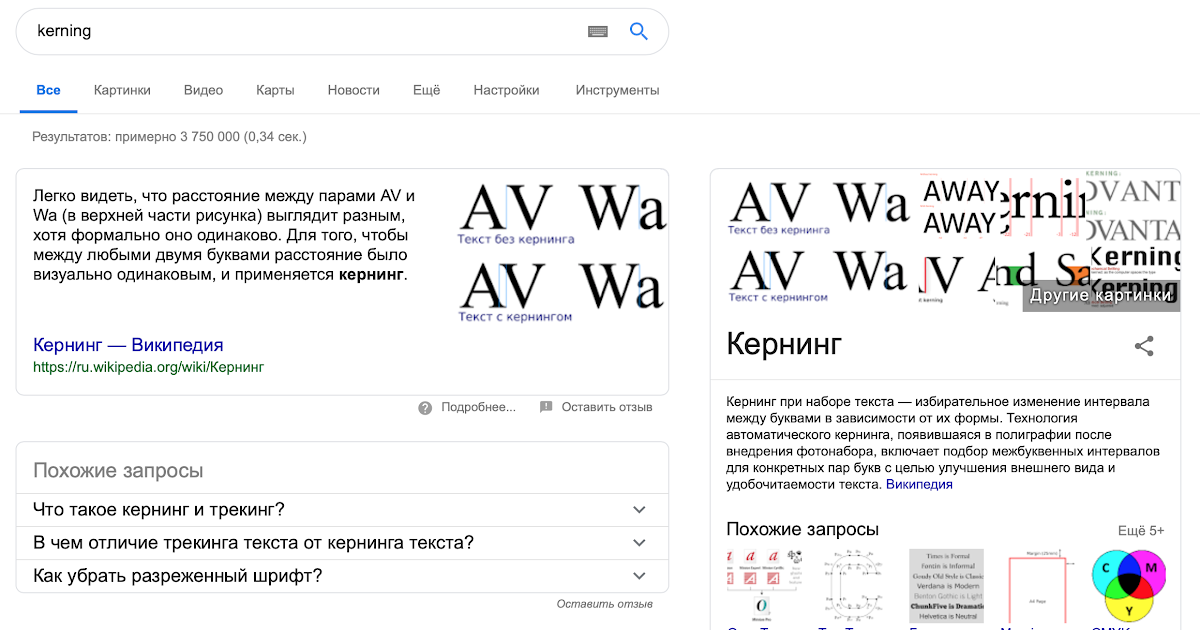This screenshot has width=1200, height=630.
Task: Open 'Кернинг — Википедия' result link
Action: coord(128,345)
